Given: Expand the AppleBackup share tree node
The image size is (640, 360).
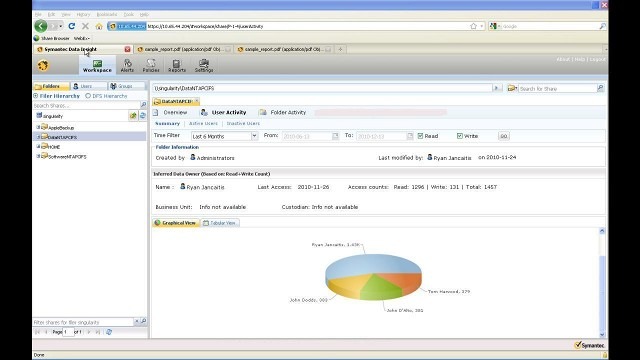Looking at the screenshot, I should [x=38, y=127].
